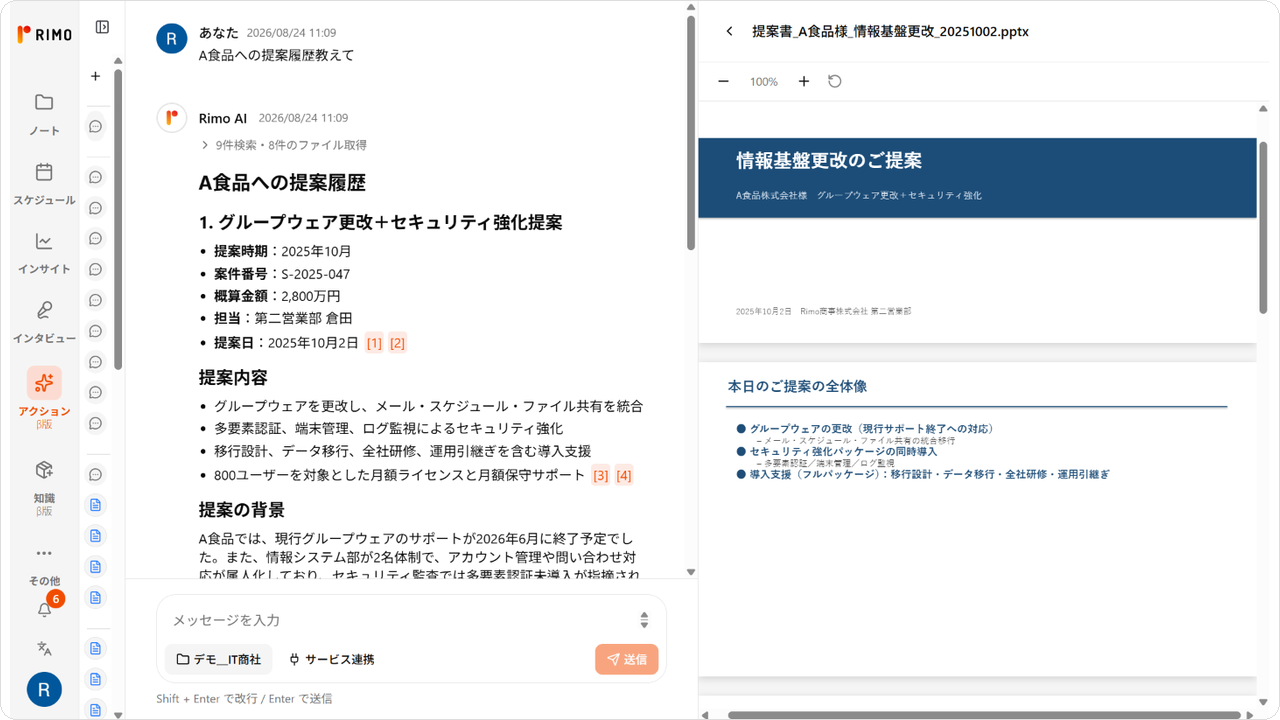The height and width of the screenshot is (720, 1280).
Task: Open citation [2] reference
Action: pyautogui.click(x=397, y=343)
